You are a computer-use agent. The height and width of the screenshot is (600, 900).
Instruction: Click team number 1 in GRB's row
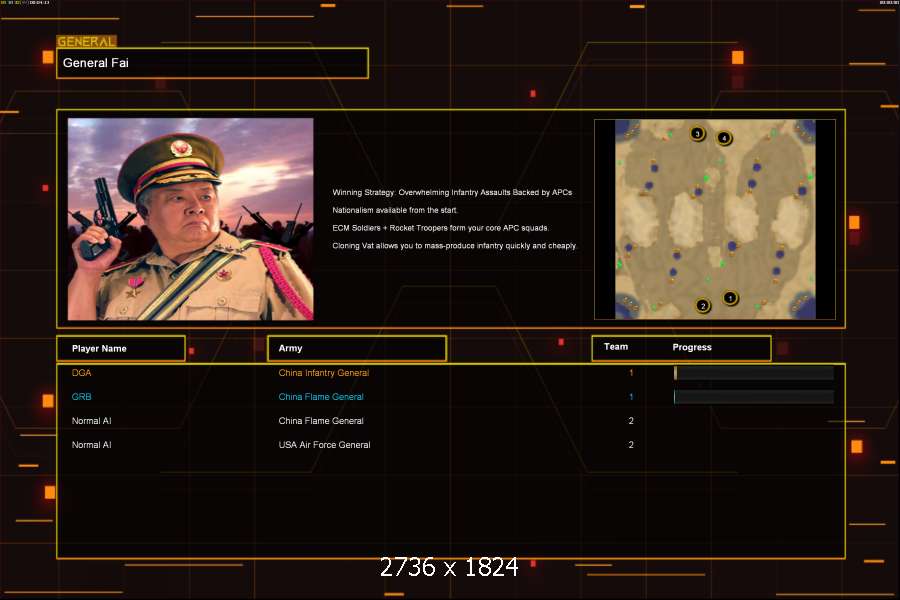point(631,397)
